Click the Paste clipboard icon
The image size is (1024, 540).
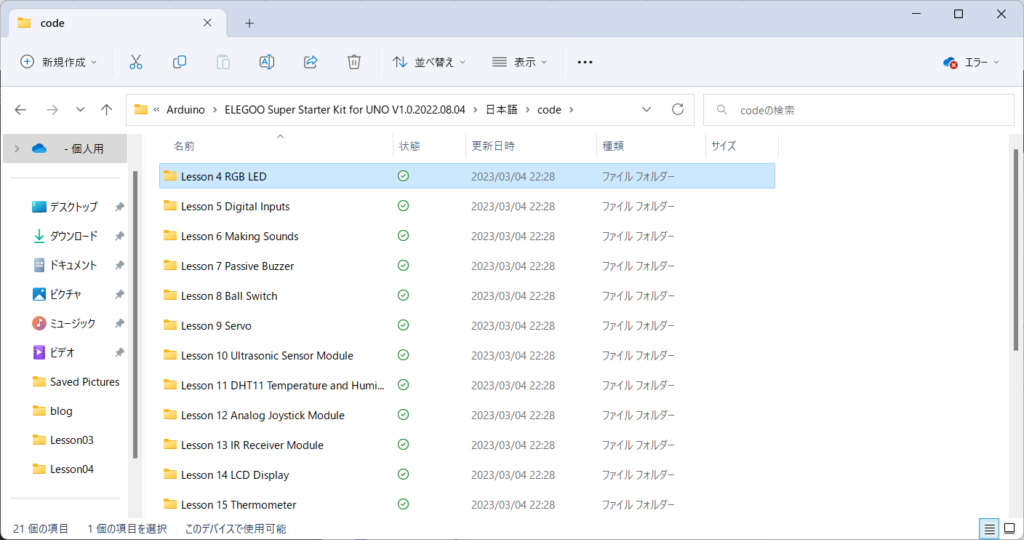click(x=223, y=62)
